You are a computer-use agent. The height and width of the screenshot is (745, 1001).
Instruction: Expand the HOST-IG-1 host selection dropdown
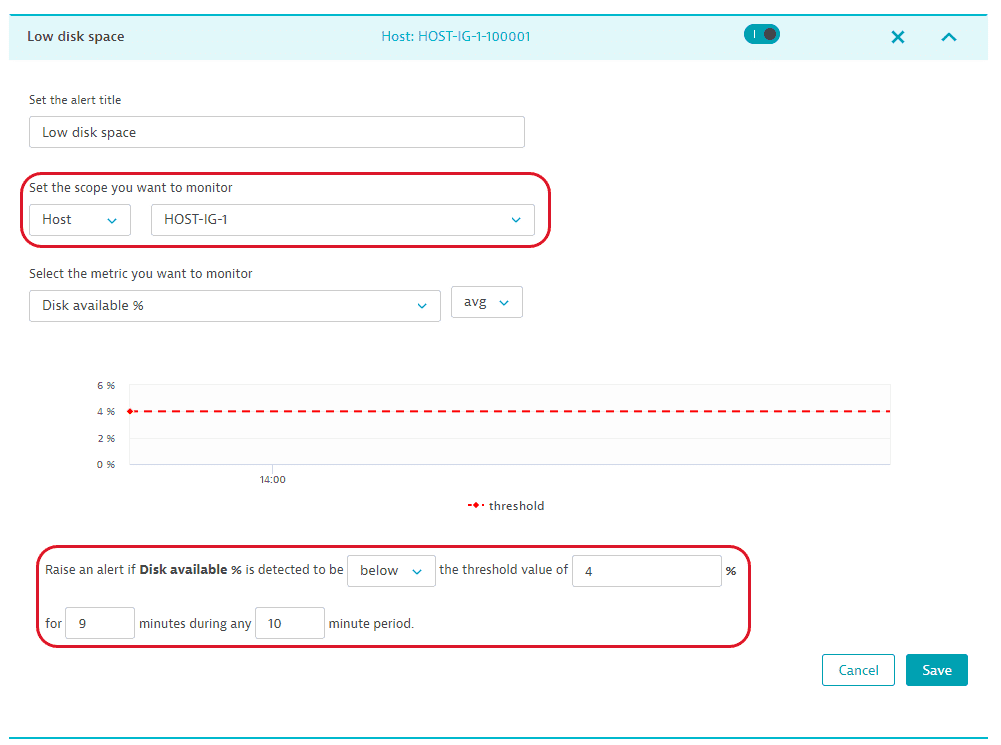(342, 220)
